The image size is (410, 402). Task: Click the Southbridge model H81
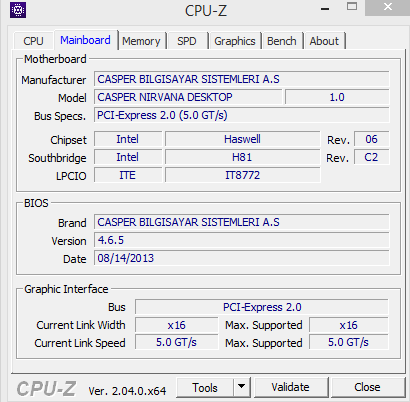(242, 157)
